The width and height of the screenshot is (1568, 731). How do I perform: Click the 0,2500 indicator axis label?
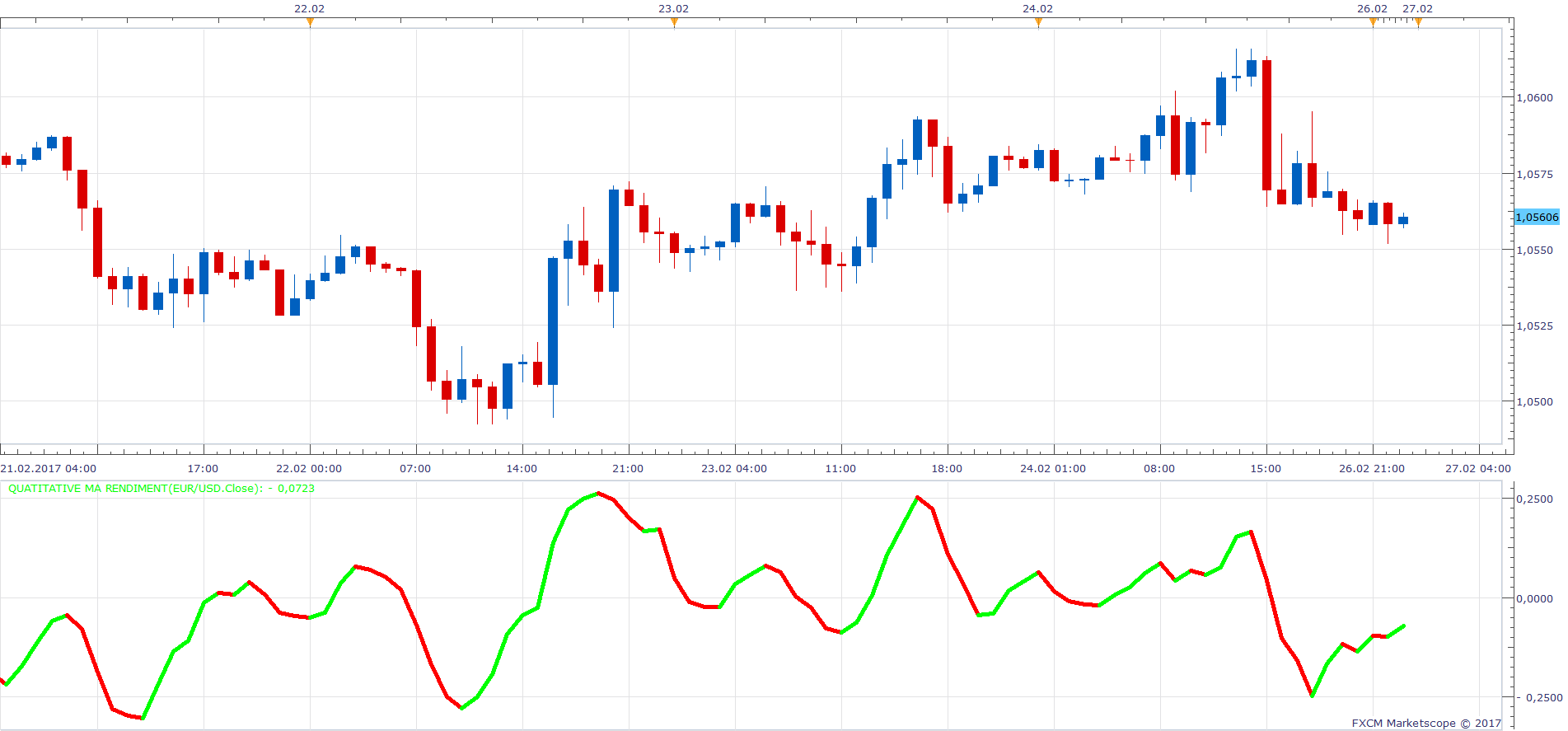pyautogui.click(x=1534, y=499)
